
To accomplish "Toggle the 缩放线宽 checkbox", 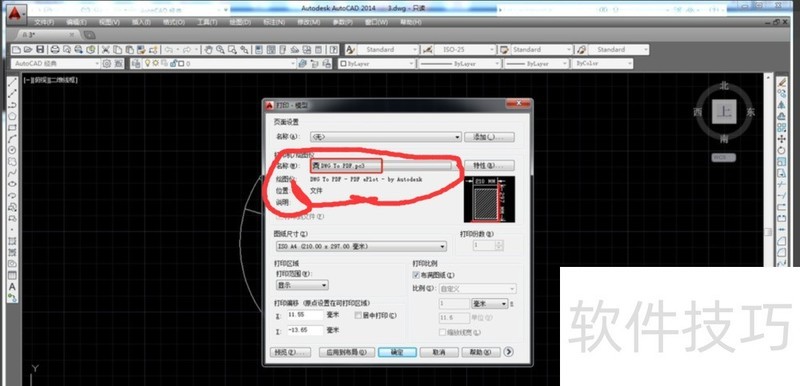I will (443, 332).
